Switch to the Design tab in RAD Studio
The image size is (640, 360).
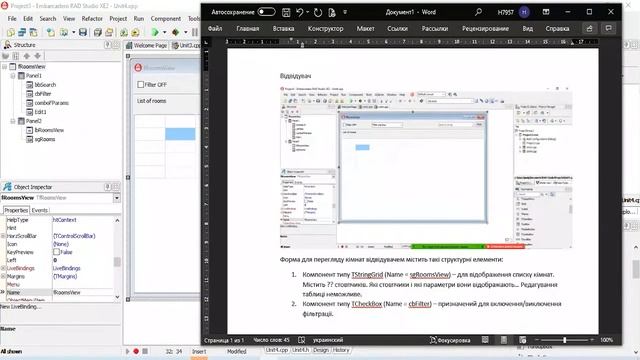point(321,350)
